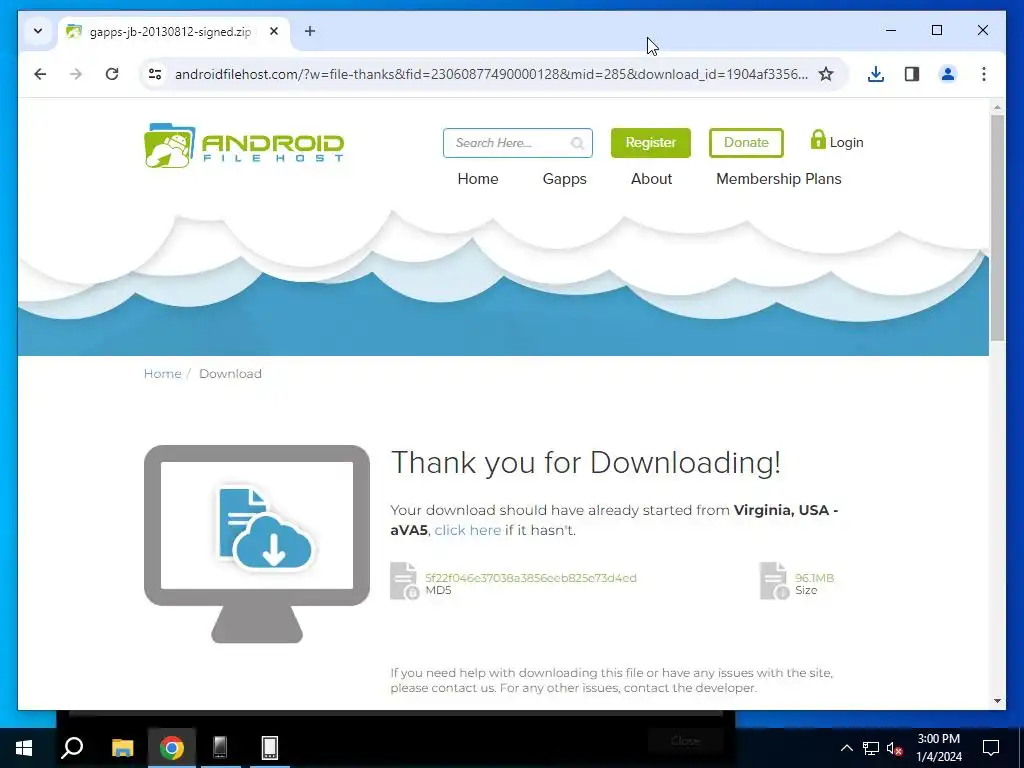Click the green Register button

coord(650,142)
